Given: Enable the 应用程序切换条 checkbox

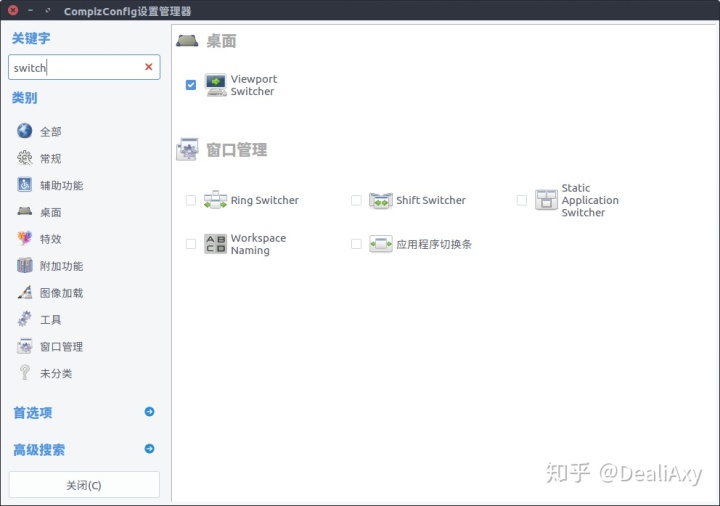Looking at the screenshot, I should [x=356, y=244].
